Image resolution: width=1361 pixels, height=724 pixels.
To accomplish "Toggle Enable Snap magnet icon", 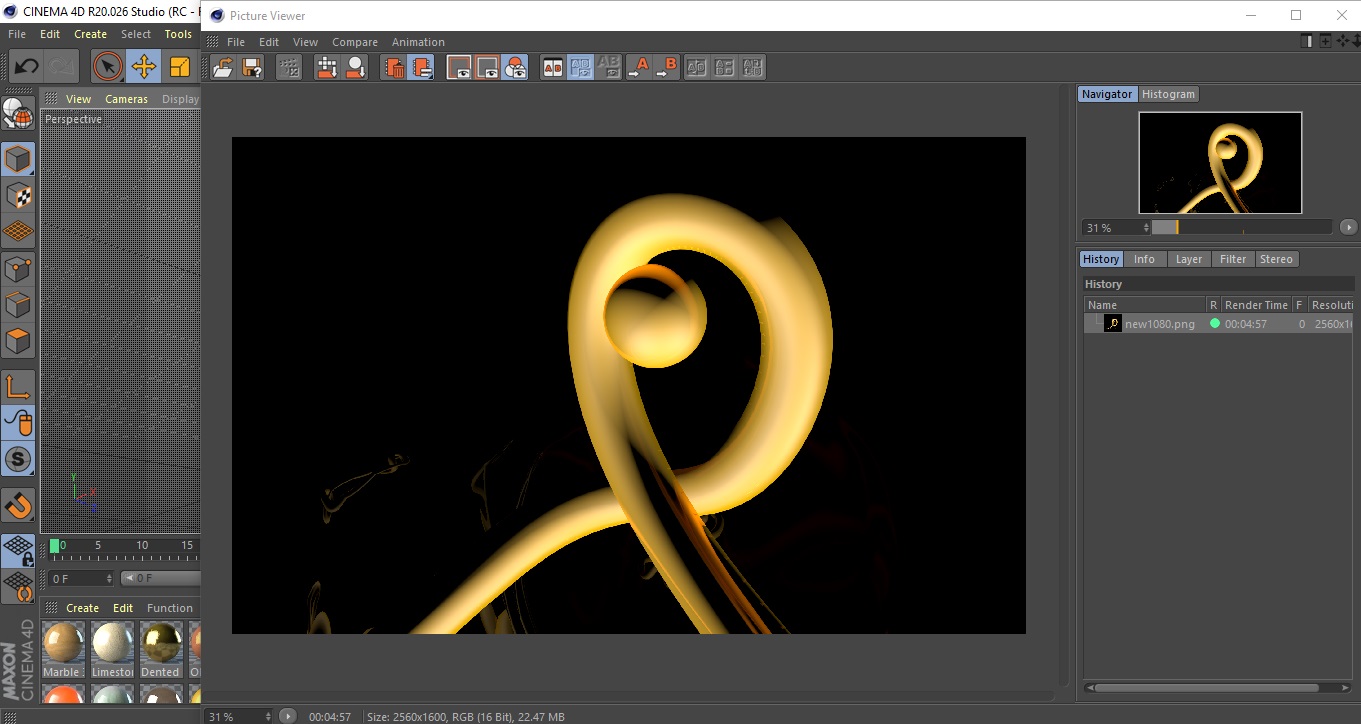I will click(x=18, y=506).
